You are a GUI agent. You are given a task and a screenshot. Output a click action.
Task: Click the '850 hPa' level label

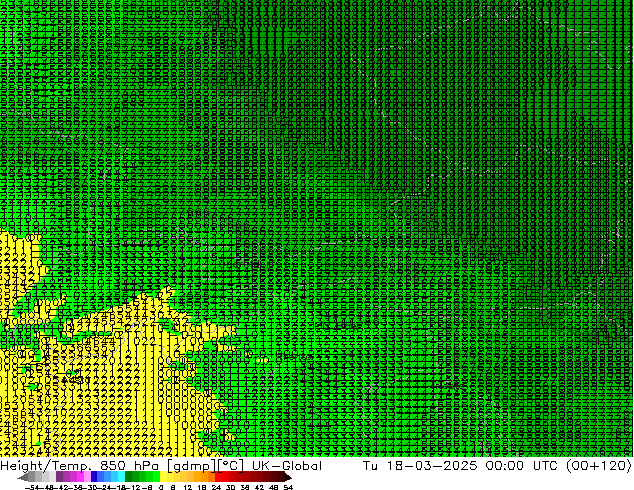(131, 466)
